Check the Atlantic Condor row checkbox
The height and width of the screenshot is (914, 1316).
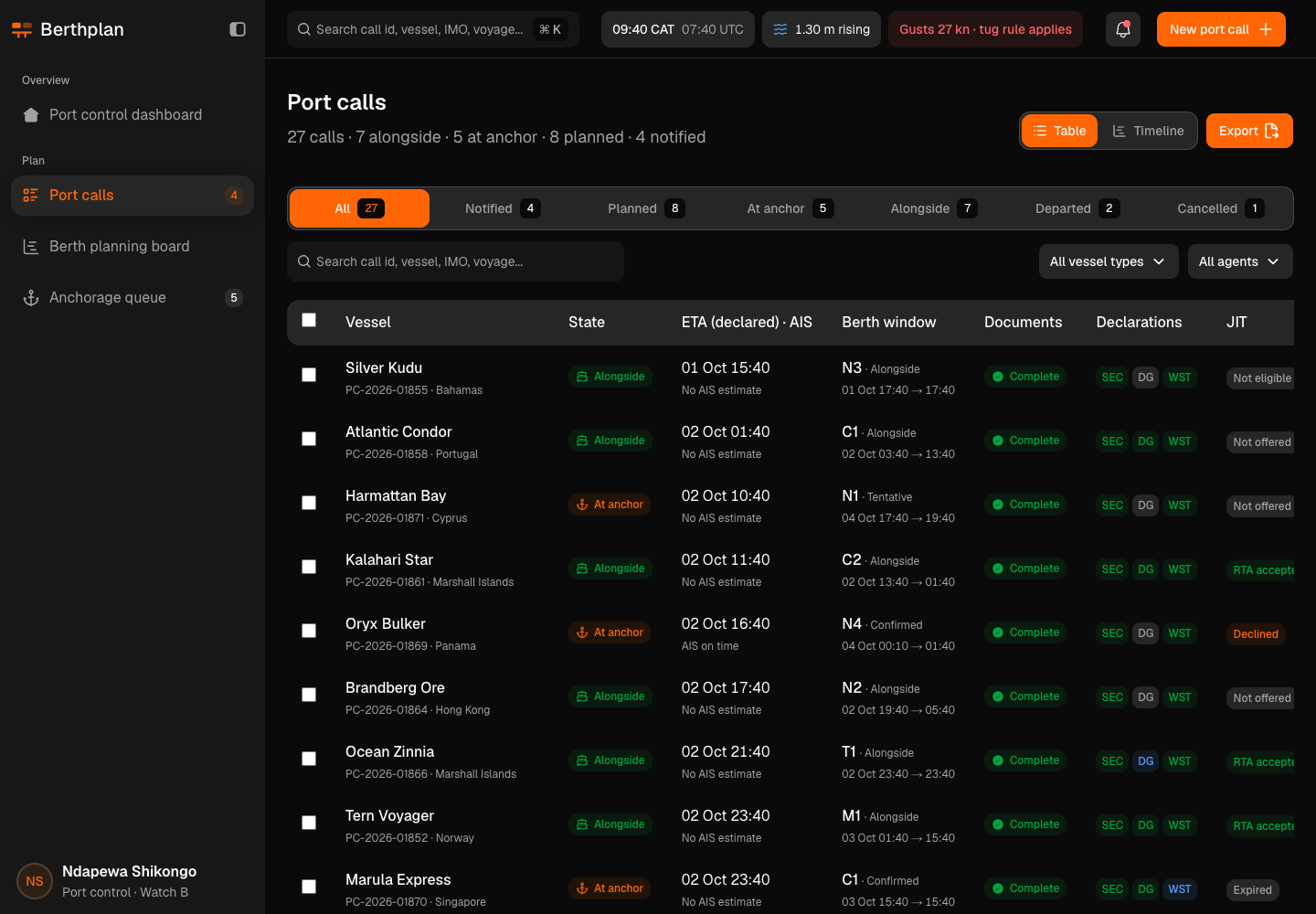coord(309,439)
